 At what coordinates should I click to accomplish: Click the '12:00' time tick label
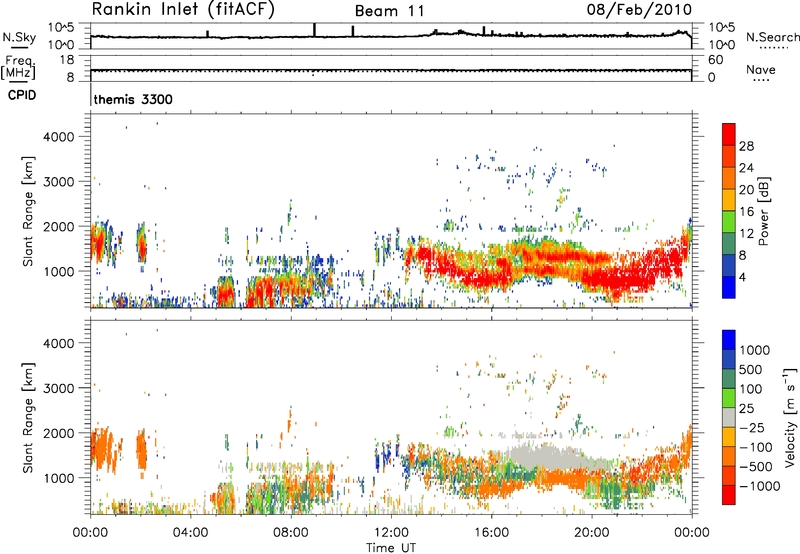pyautogui.click(x=391, y=533)
